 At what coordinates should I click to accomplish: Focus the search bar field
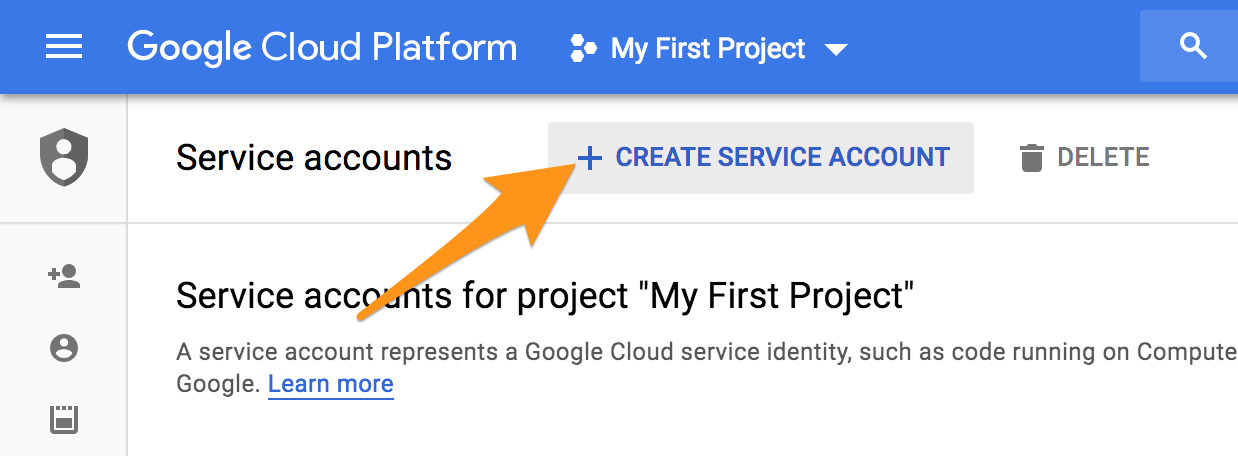pos(1189,46)
